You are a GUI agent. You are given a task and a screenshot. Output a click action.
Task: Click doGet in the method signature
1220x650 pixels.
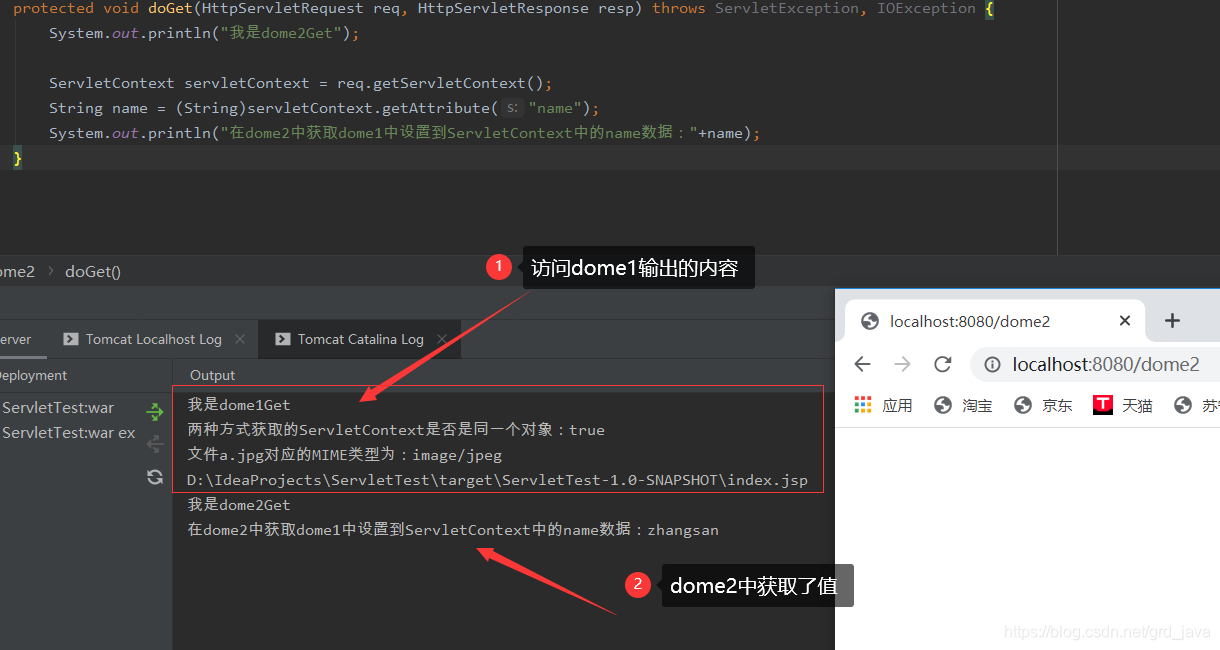170,9
